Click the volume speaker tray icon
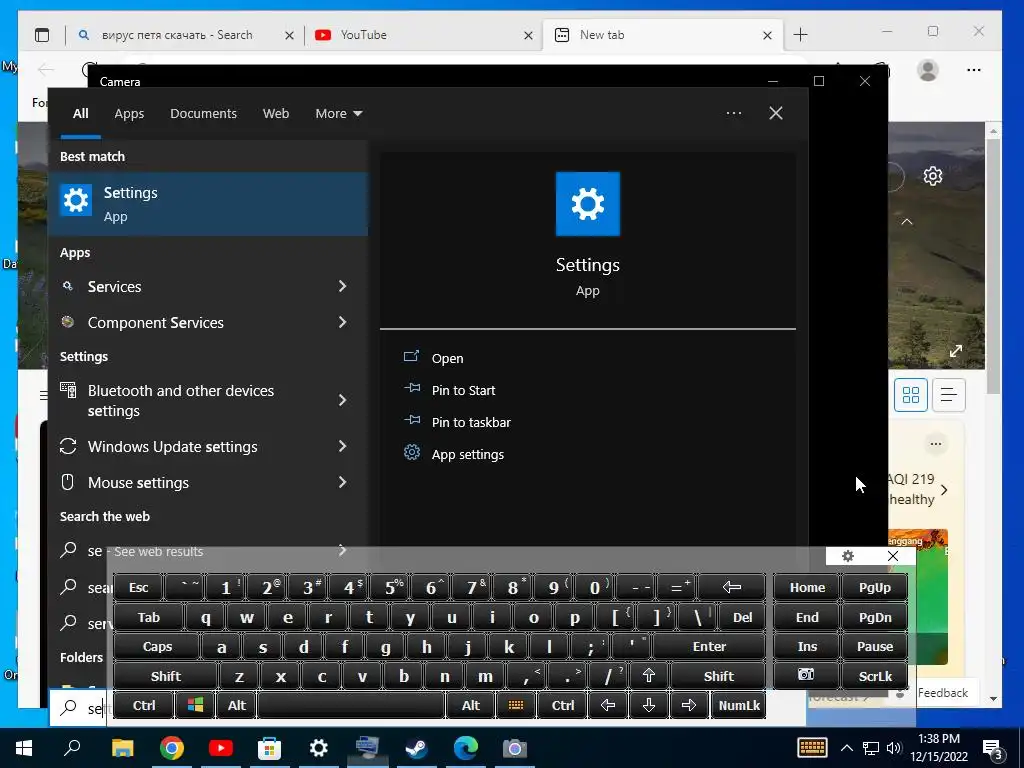The width and height of the screenshot is (1024, 768). tap(893, 748)
